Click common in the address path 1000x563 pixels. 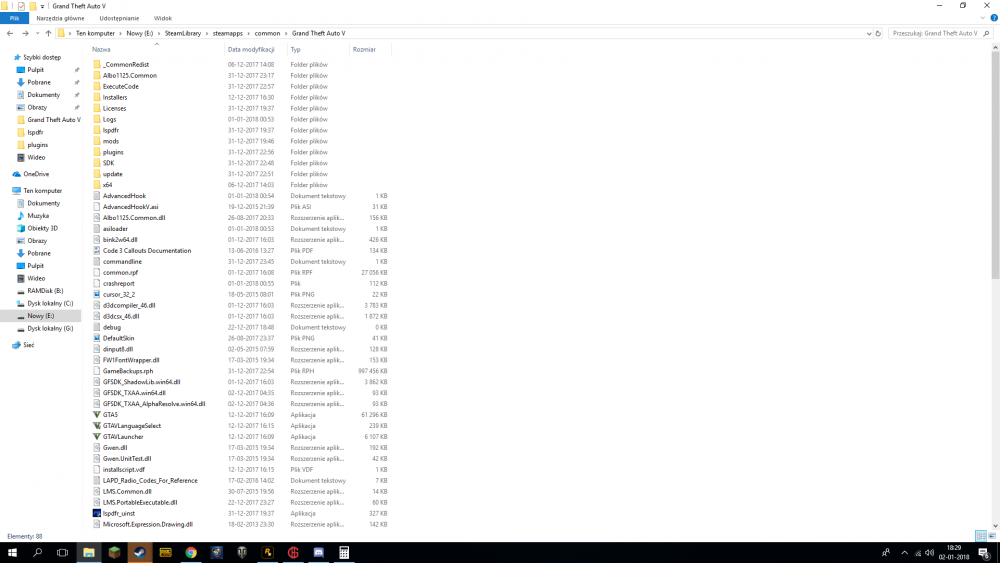tap(267, 33)
